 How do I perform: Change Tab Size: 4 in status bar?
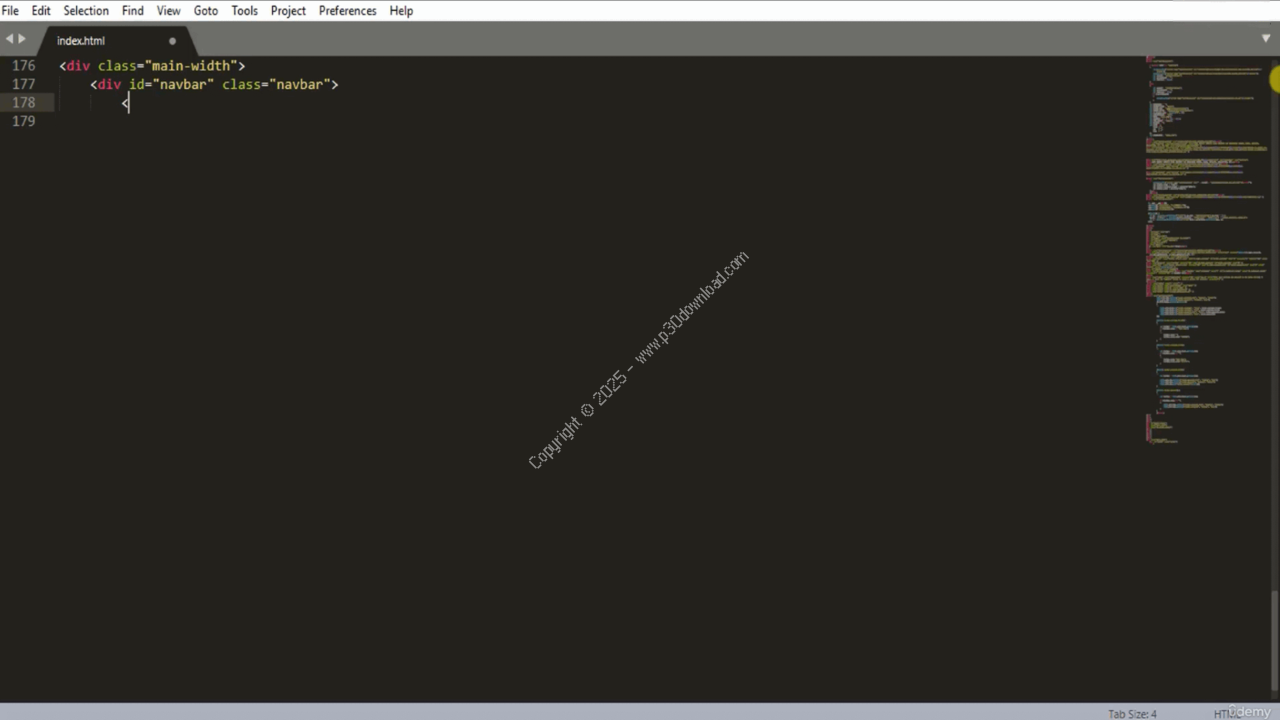pyautogui.click(x=1132, y=713)
